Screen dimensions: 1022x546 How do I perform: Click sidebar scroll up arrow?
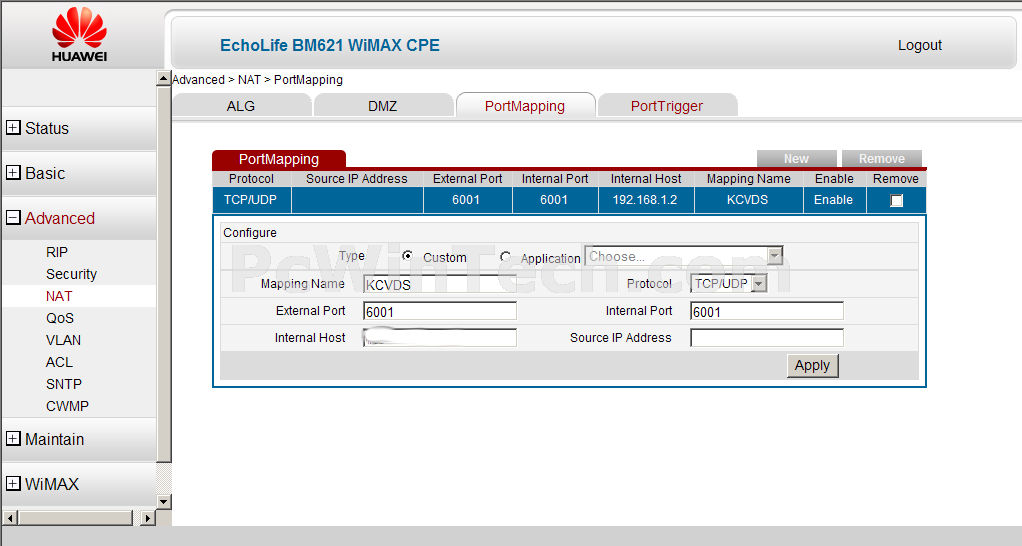pyautogui.click(x=164, y=78)
